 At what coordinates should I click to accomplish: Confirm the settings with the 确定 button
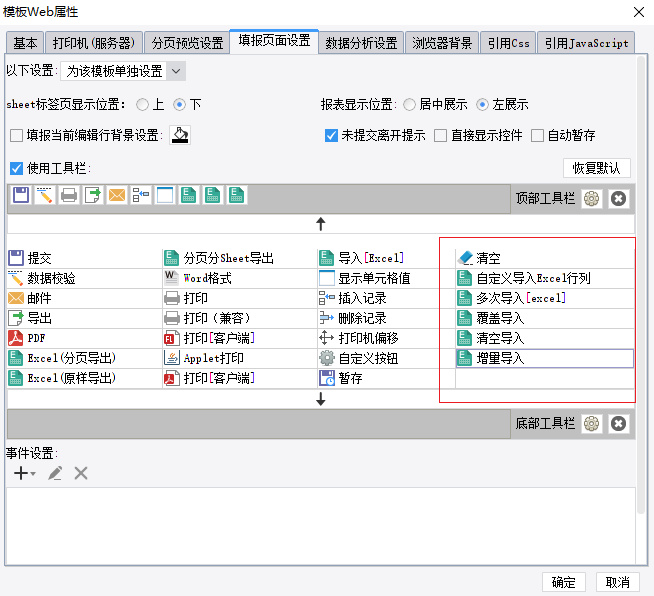pyautogui.click(x=563, y=582)
